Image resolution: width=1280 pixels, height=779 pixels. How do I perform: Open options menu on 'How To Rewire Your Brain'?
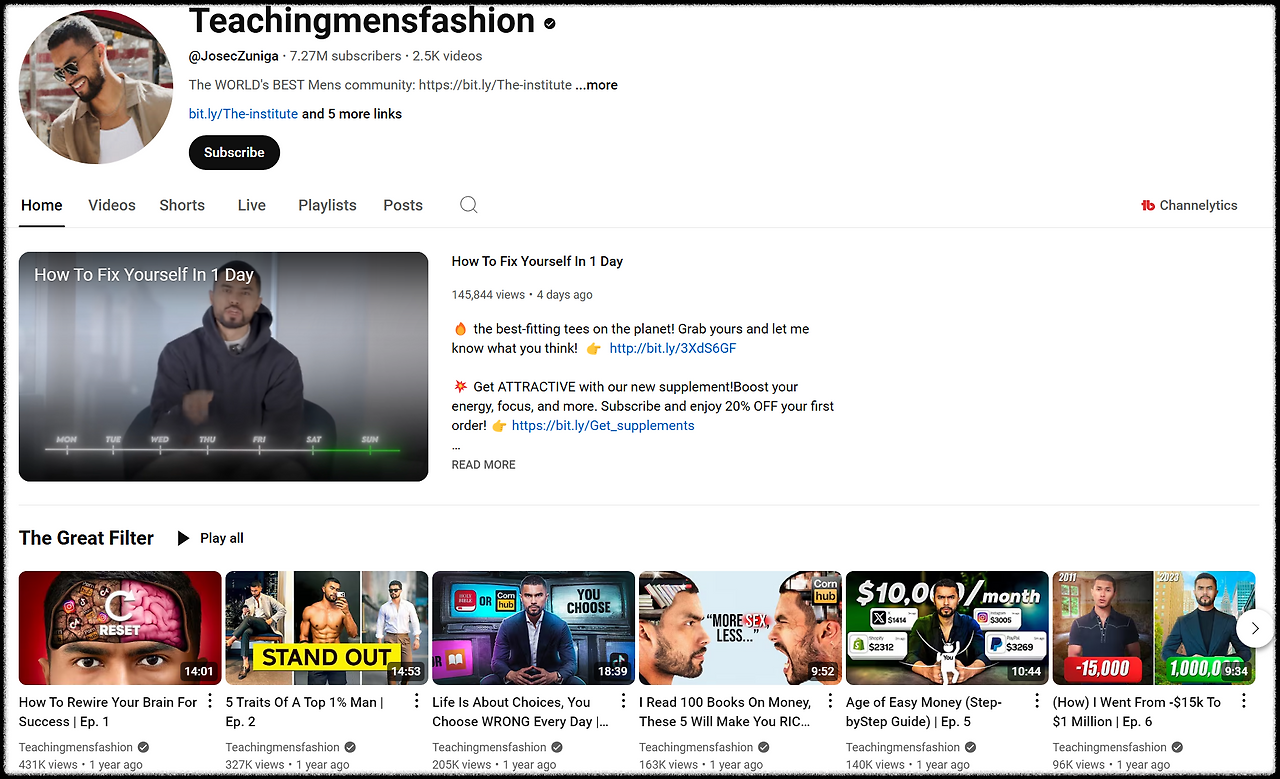[x=208, y=702]
